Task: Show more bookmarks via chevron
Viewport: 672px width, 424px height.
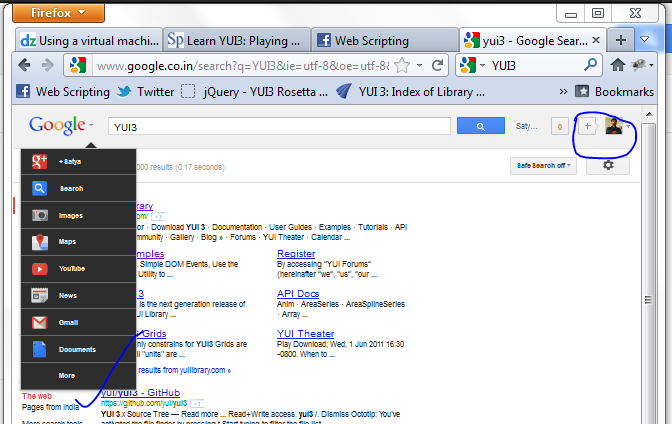Action: [x=563, y=92]
